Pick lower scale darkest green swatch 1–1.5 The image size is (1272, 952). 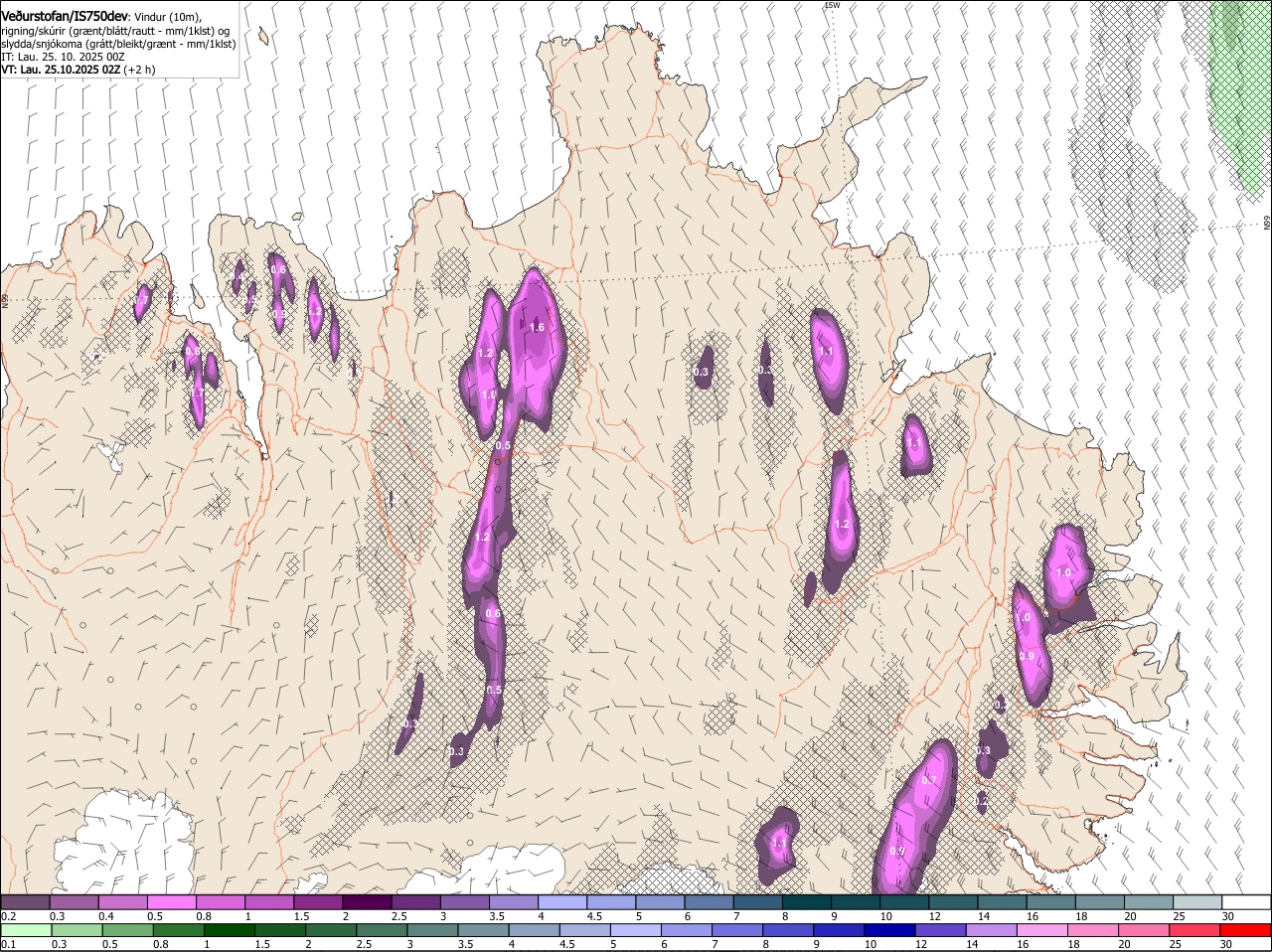pos(229,931)
